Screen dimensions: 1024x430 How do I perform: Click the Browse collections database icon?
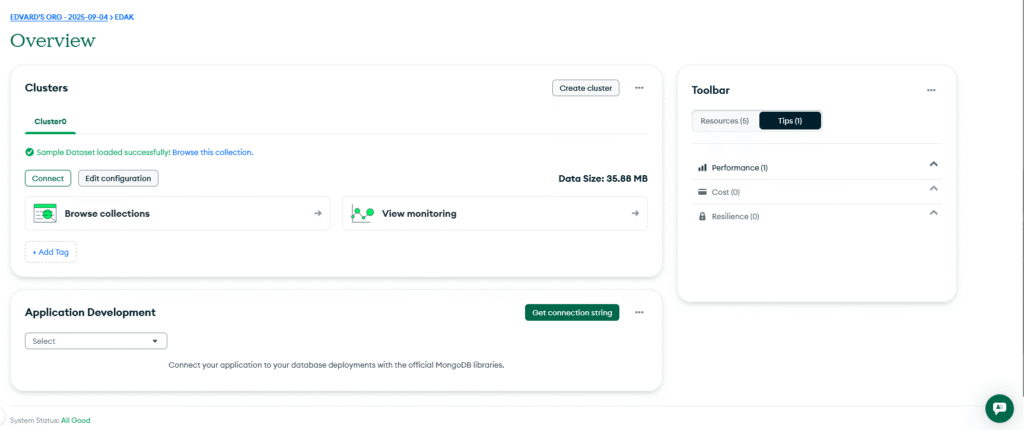[x=45, y=213]
